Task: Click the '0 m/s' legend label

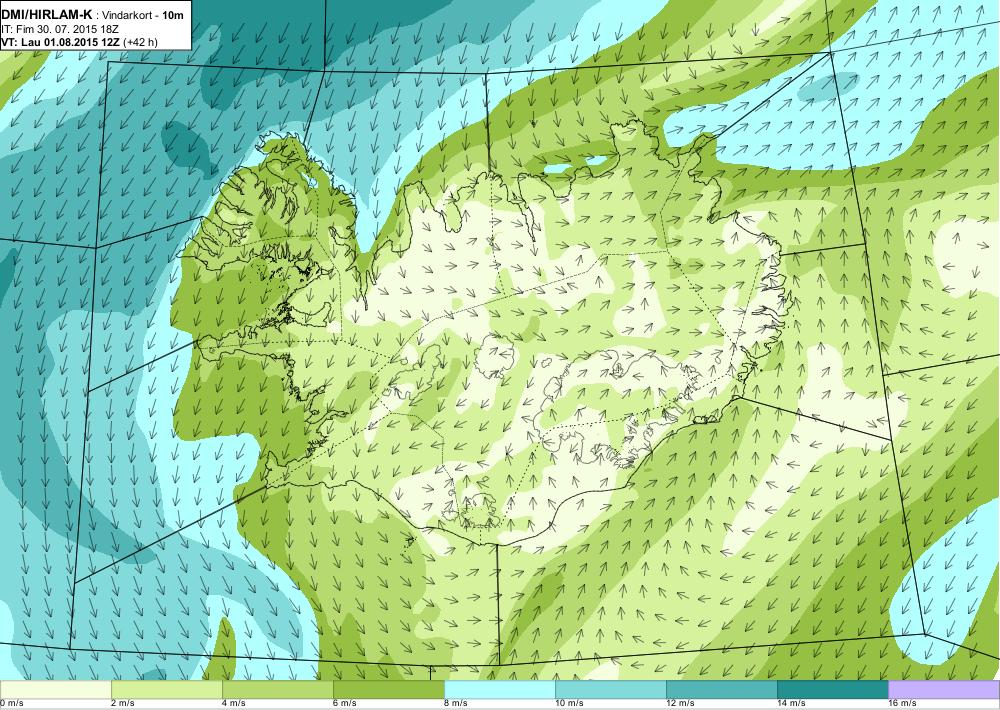Action: click(x=12, y=704)
